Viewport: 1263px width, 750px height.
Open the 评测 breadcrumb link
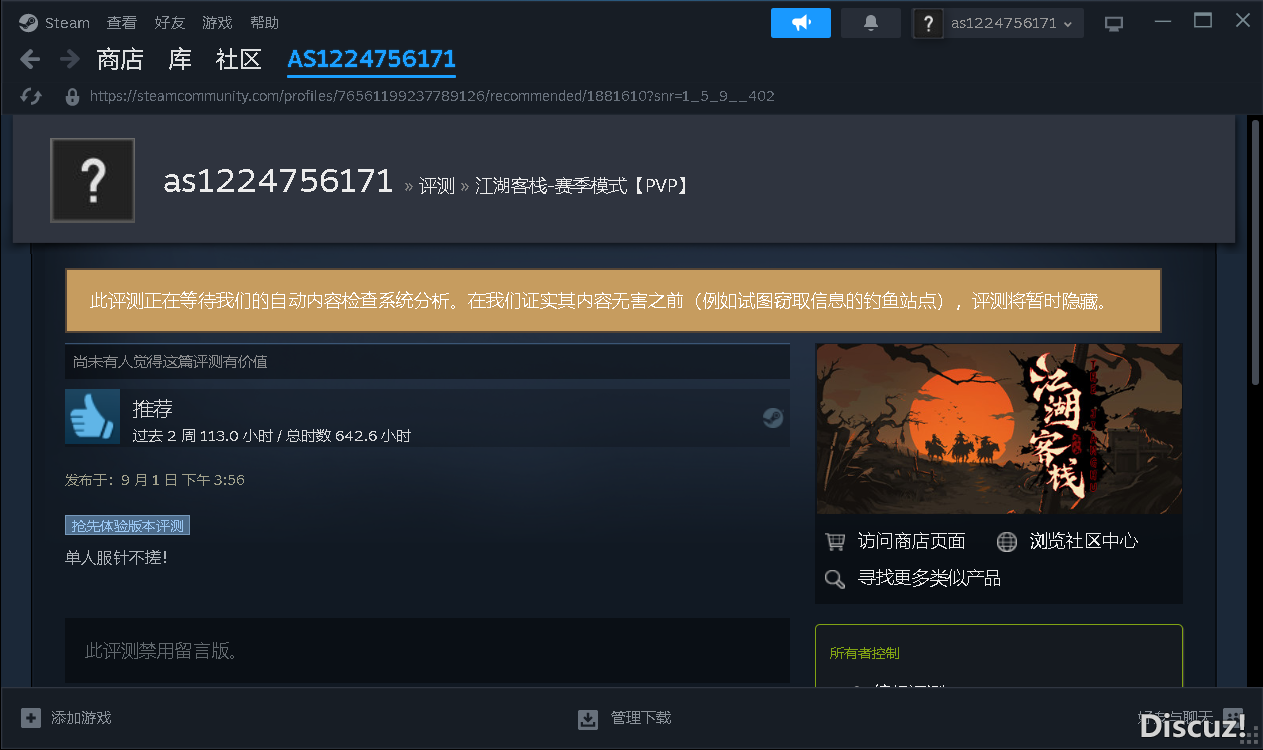click(x=437, y=186)
